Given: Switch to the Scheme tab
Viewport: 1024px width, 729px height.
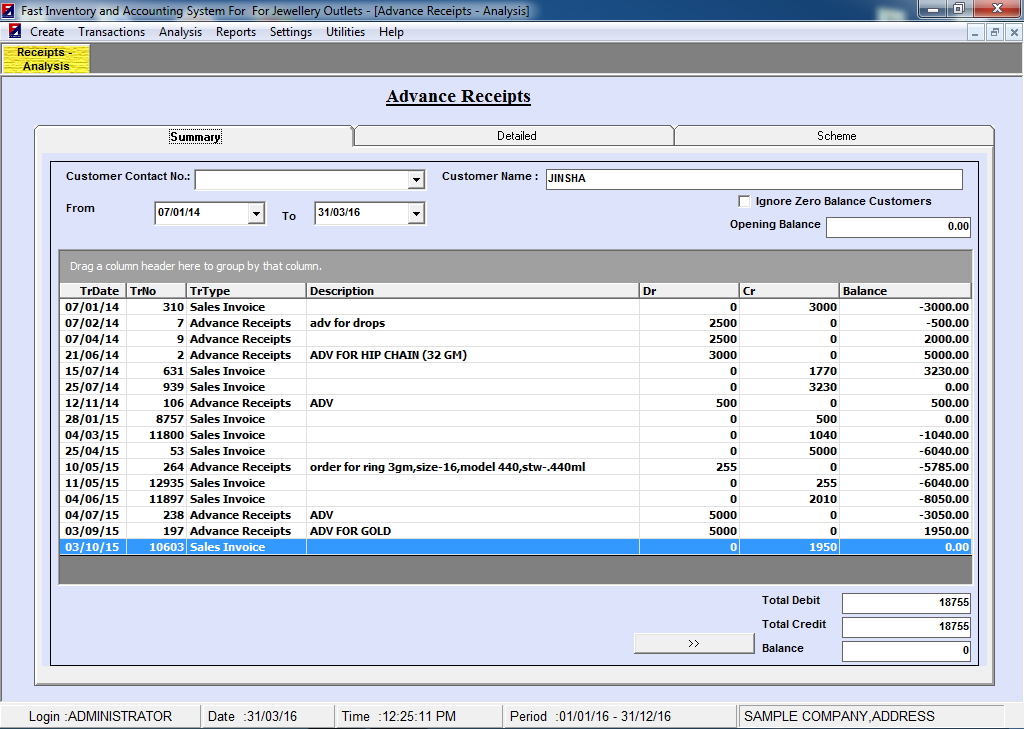Looking at the screenshot, I should [x=836, y=136].
